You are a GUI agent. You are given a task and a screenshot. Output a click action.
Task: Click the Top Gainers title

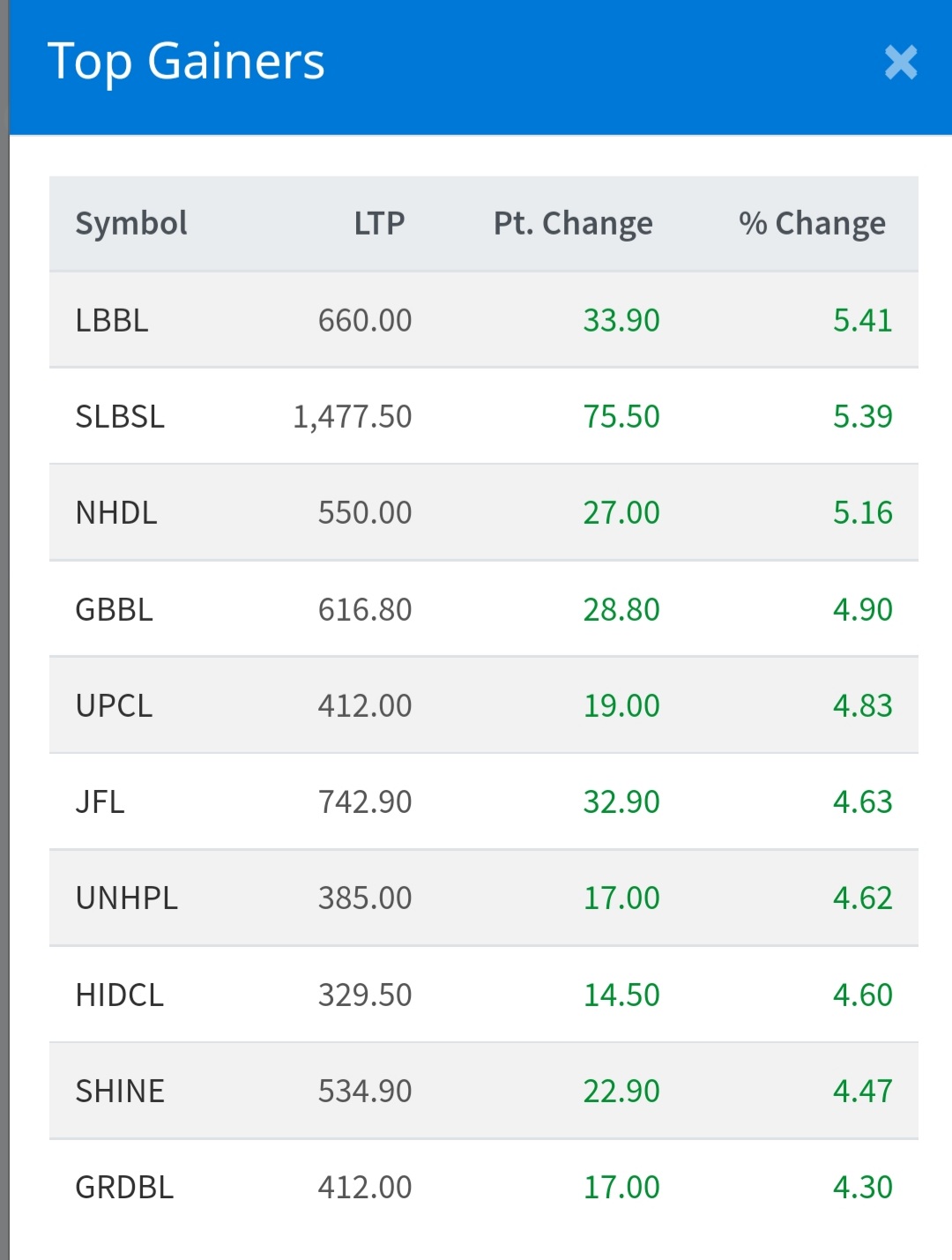click(x=186, y=62)
